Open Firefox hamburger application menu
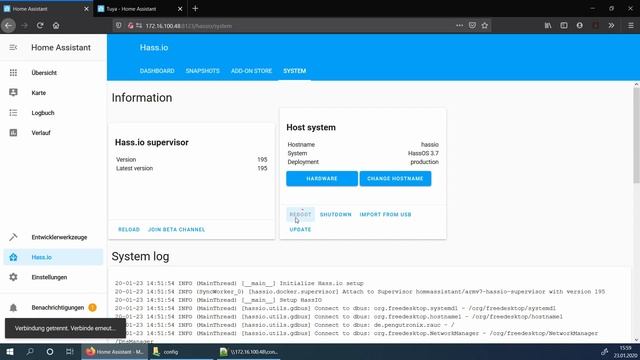 pos(631,26)
